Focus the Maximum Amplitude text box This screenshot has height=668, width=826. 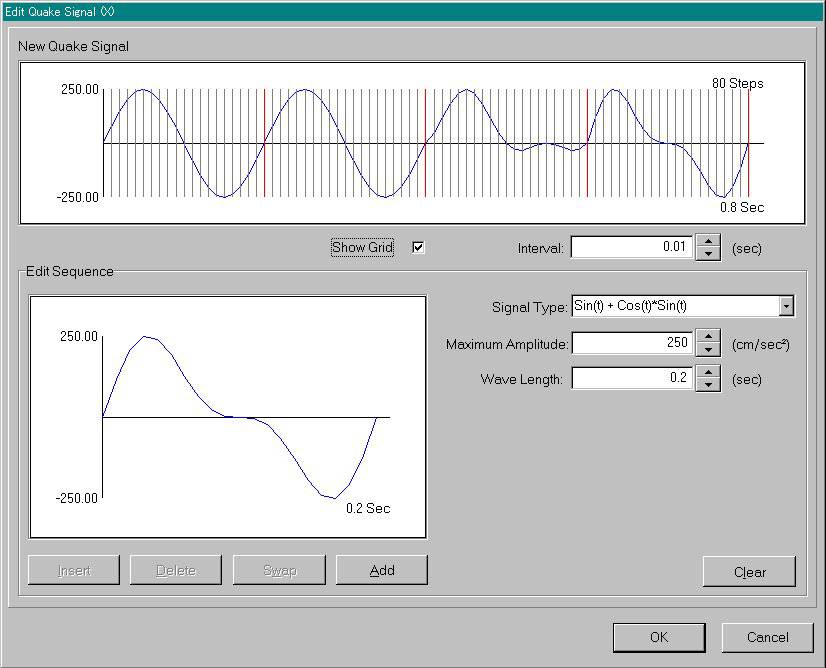(x=632, y=344)
